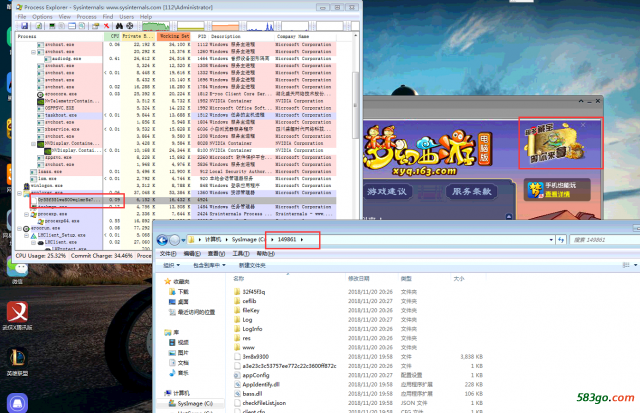The width and height of the screenshot is (640, 413).
Task: Open System Information from Process Explorer toolbar
Action: point(52,26)
